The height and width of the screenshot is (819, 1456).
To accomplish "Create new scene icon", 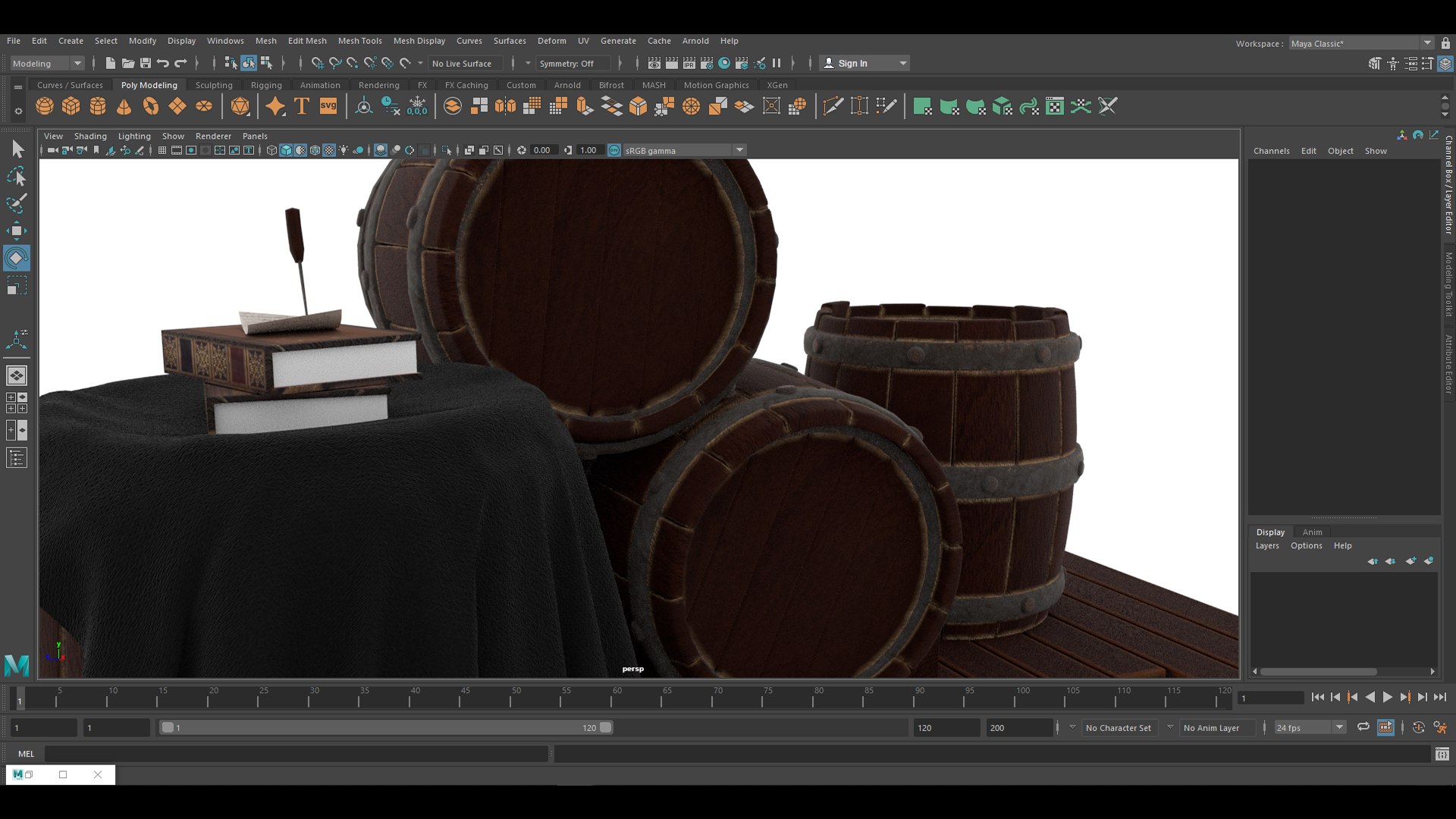I will point(111,64).
